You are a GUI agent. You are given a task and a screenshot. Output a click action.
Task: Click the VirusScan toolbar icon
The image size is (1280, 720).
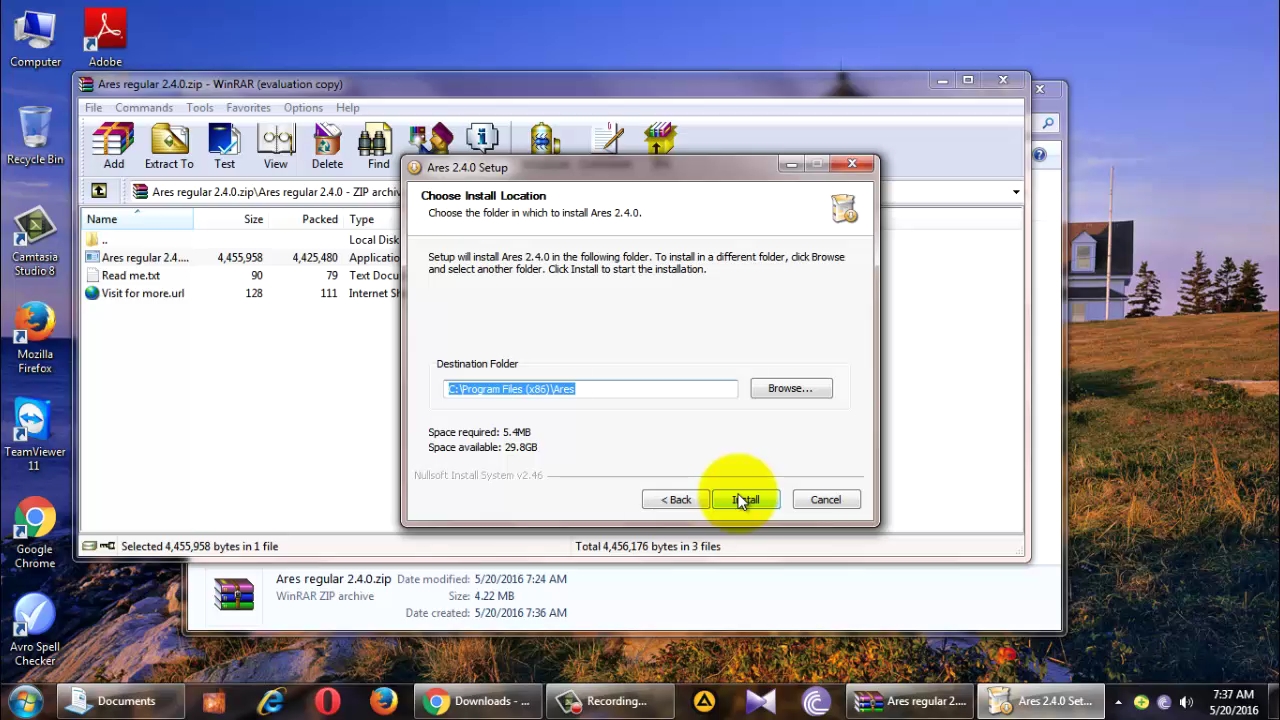[x=545, y=139]
